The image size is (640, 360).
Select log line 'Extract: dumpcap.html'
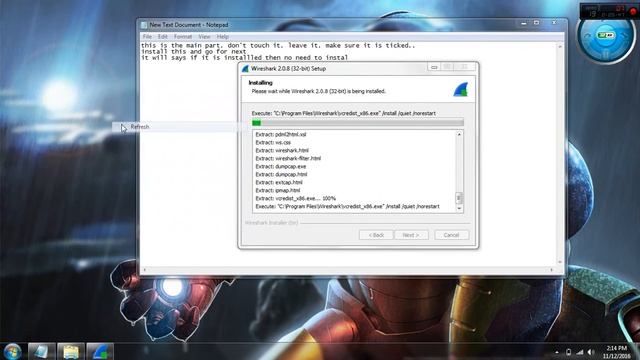[281, 175]
